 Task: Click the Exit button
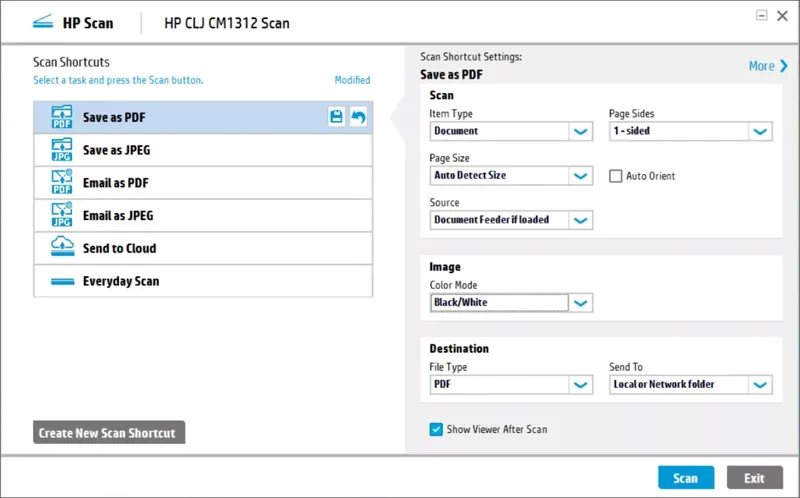click(x=755, y=478)
